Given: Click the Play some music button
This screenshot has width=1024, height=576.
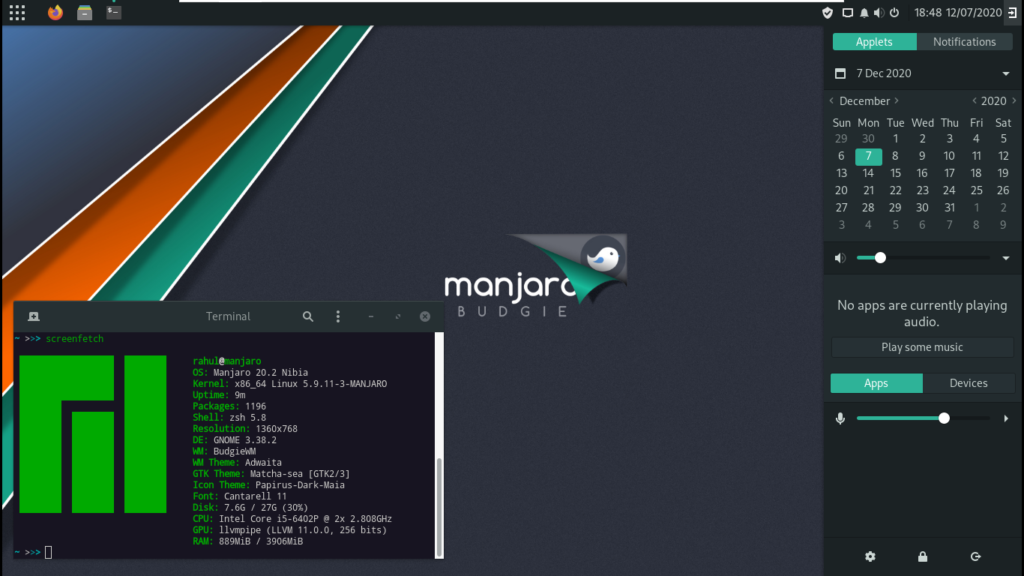Looking at the screenshot, I should [x=921, y=347].
